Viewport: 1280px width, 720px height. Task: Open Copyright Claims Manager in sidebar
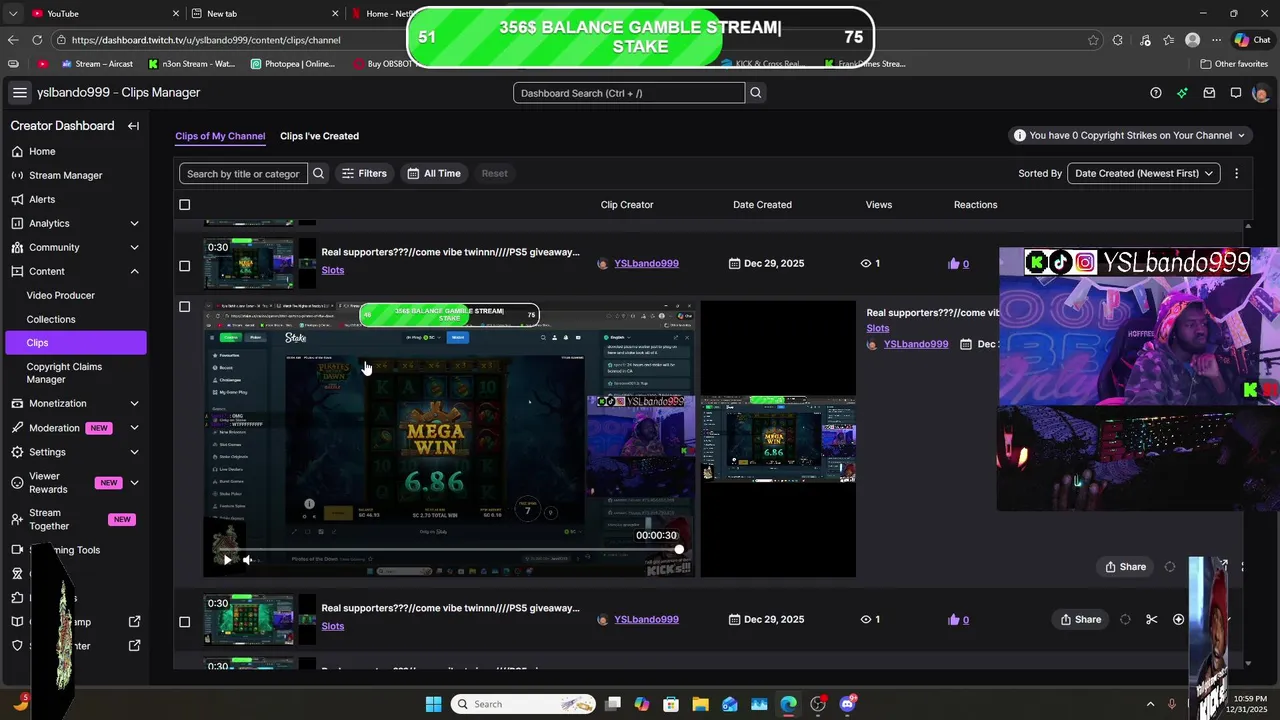[64, 373]
